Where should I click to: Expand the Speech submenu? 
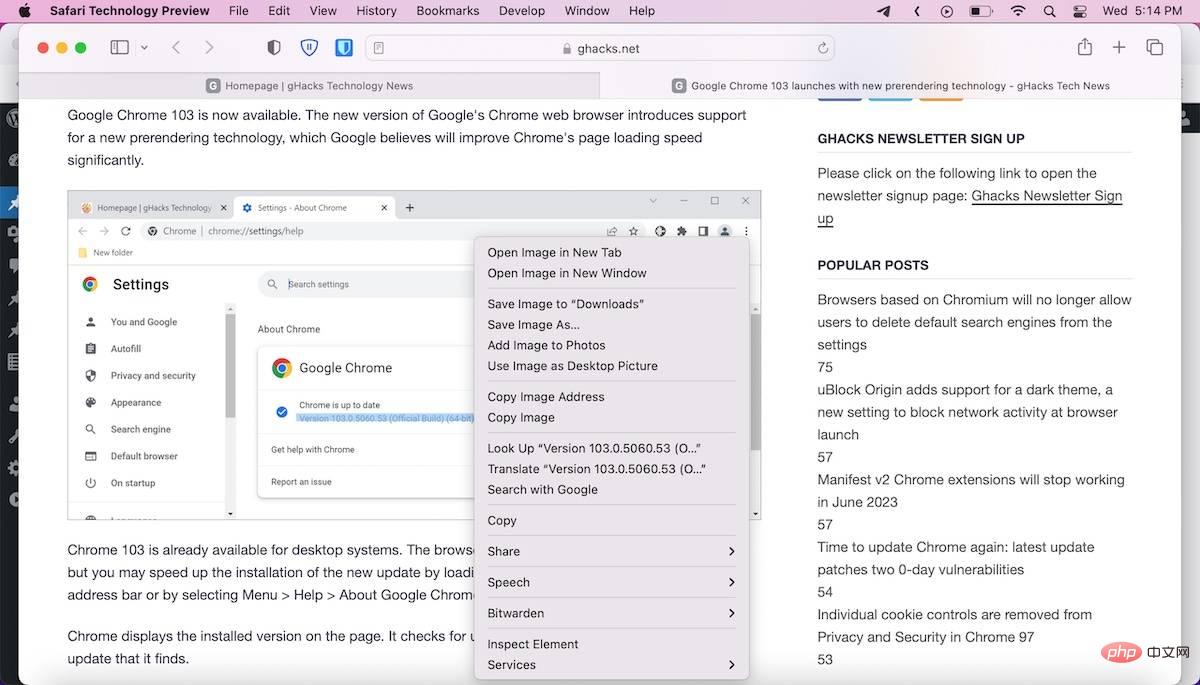pos(611,582)
